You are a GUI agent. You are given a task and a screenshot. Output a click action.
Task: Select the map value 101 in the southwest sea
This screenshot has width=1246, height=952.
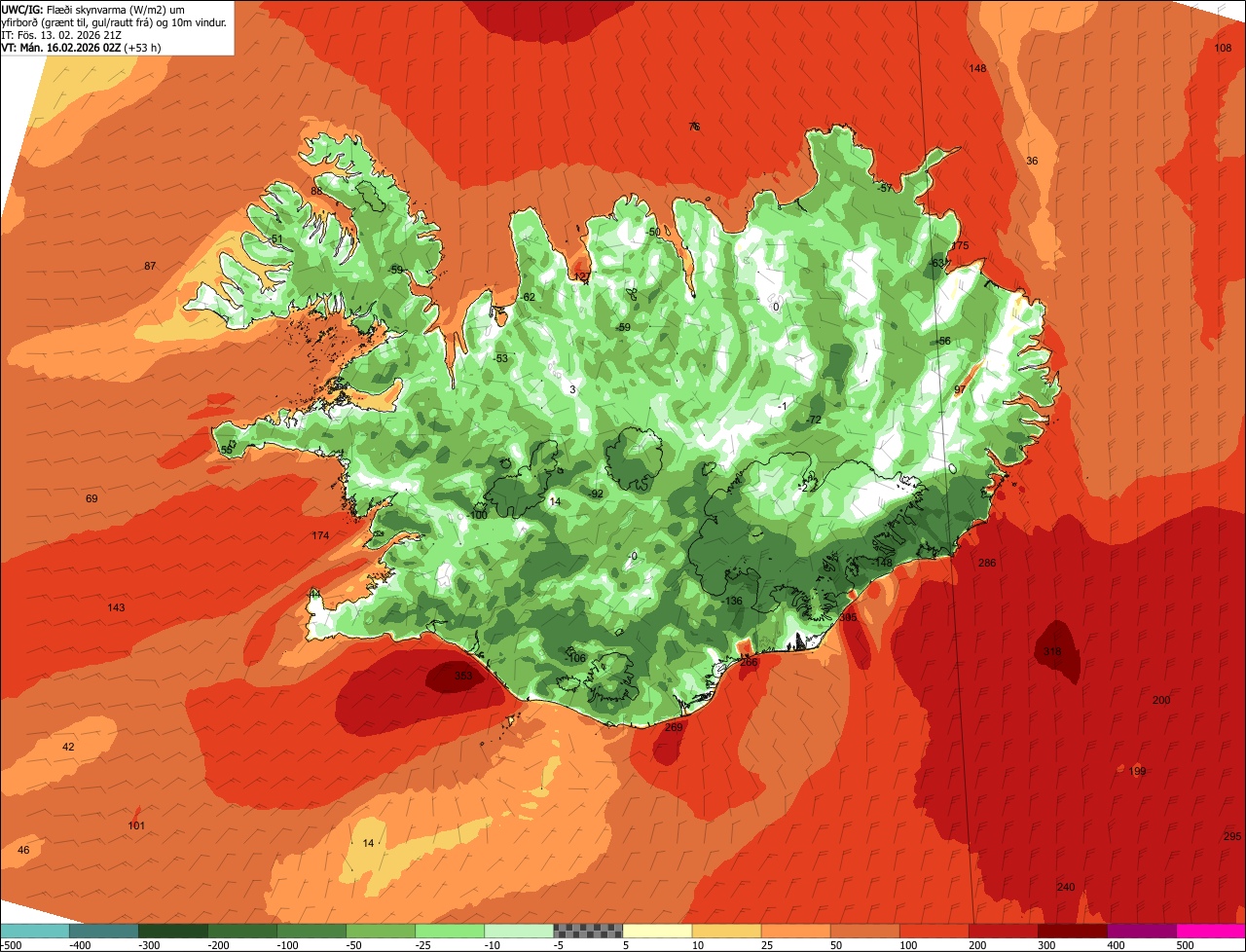136,826
